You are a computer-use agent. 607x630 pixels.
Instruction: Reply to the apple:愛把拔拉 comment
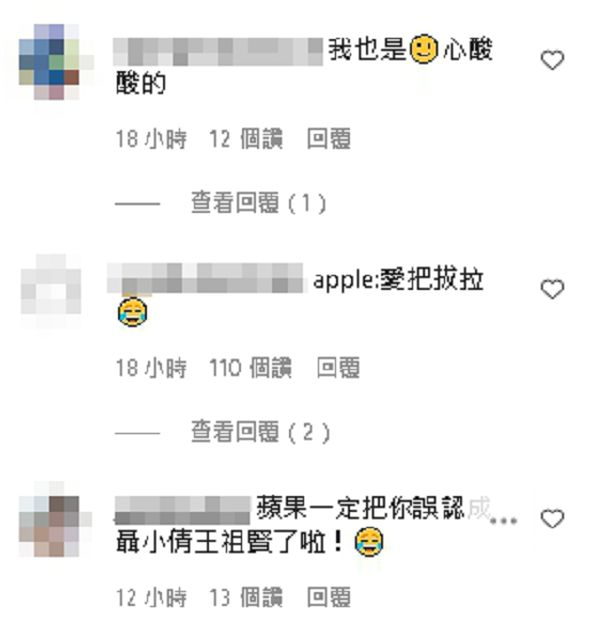pos(338,368)
